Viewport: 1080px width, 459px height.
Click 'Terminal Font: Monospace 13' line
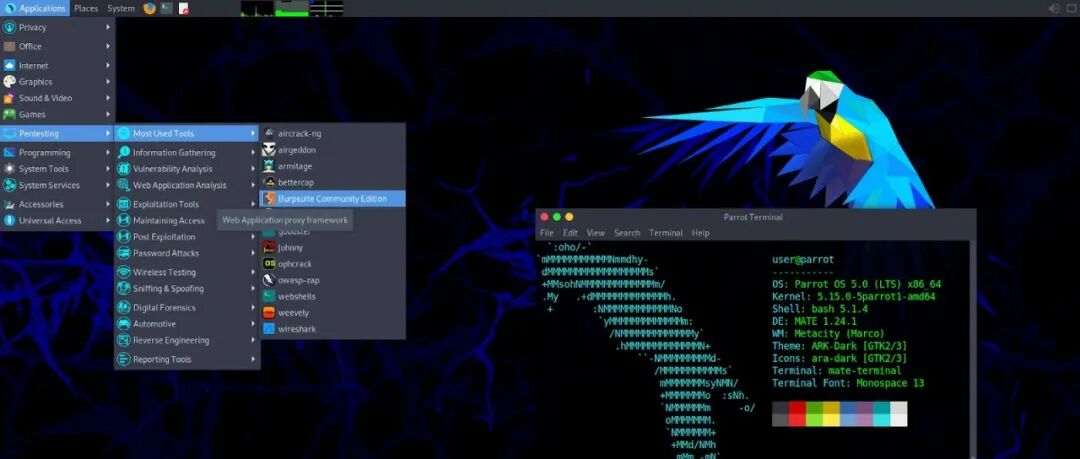(x=848, y=383)
